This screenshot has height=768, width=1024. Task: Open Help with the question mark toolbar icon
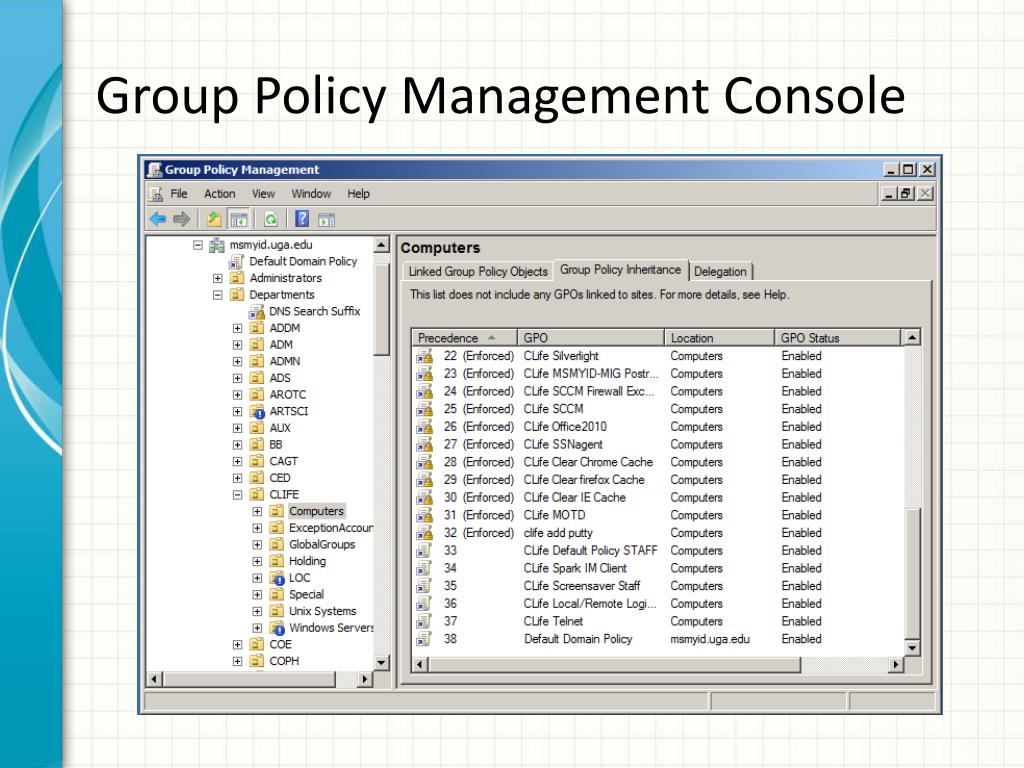point(302,219)
